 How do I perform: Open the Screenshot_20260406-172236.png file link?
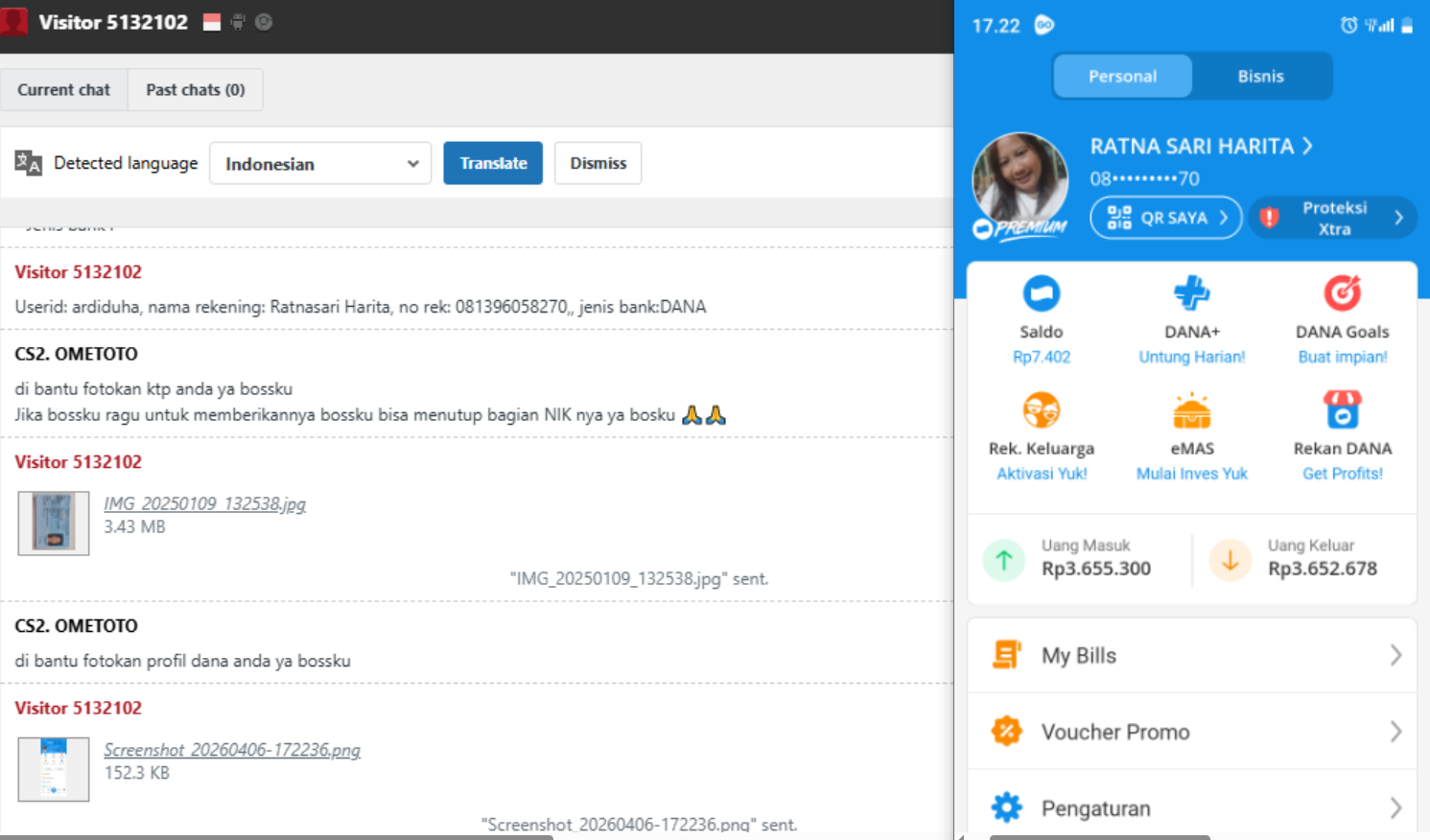pos(232,750)
